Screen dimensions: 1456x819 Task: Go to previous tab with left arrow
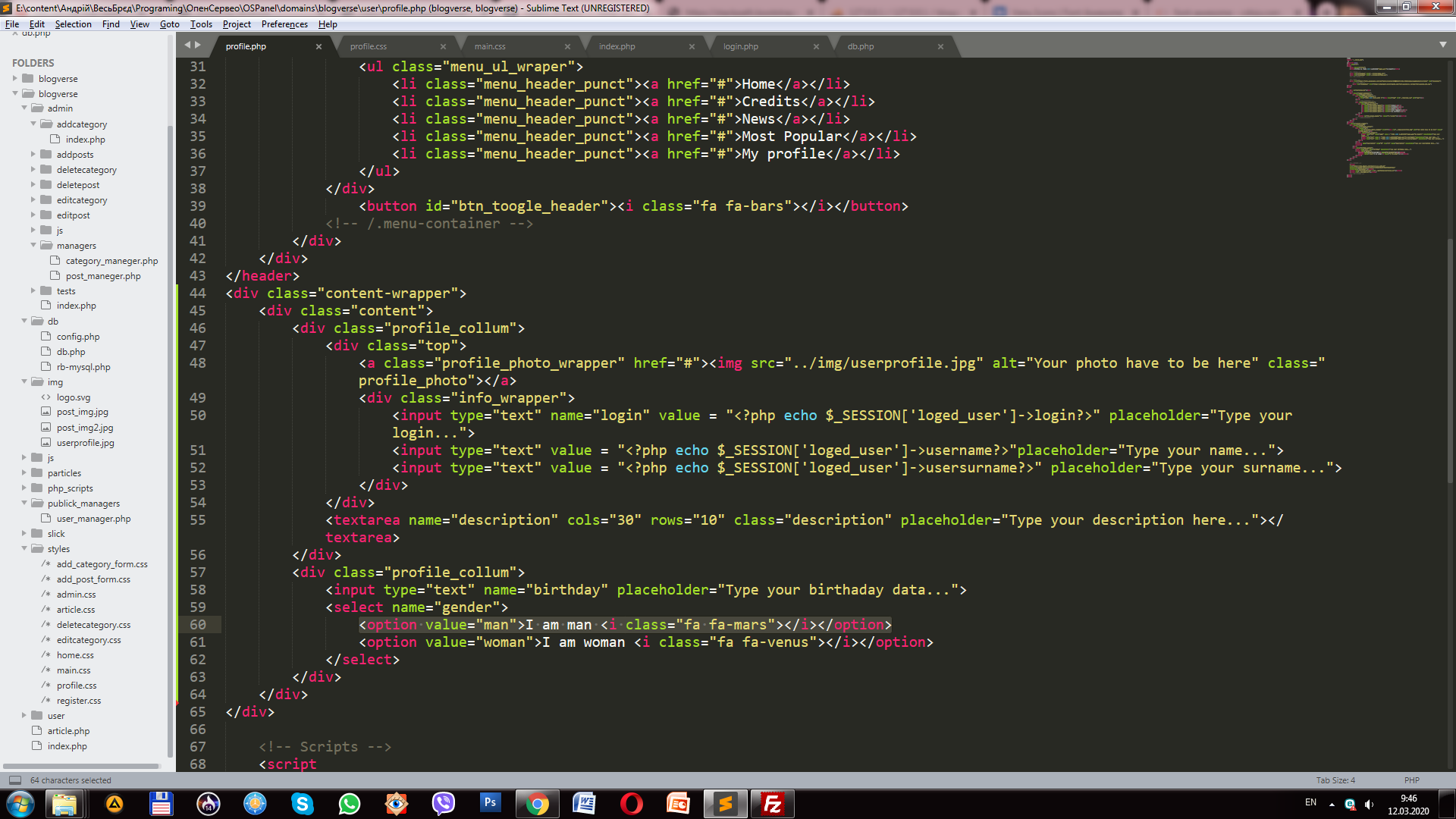click(187, 45)
